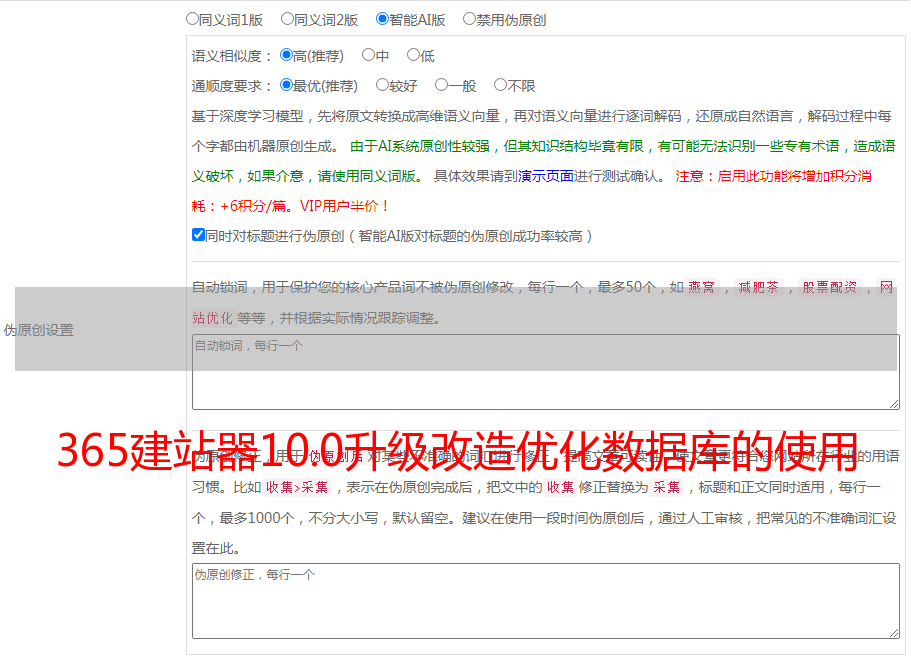The image size is (911, 658).
Task: Set 通顺度要求 to 一般
Action: point(442,85)
